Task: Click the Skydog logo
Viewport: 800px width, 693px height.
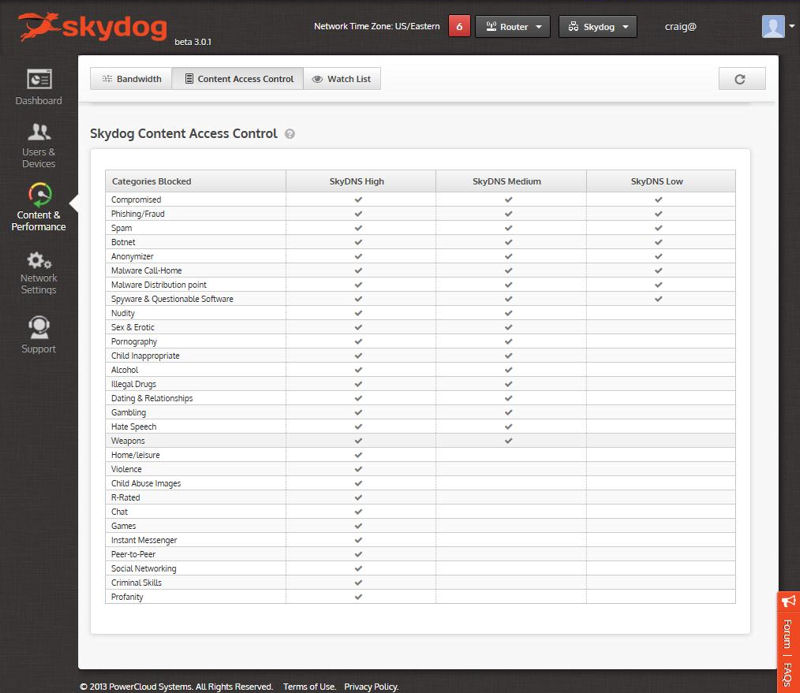Action: (x=92, y=27)
